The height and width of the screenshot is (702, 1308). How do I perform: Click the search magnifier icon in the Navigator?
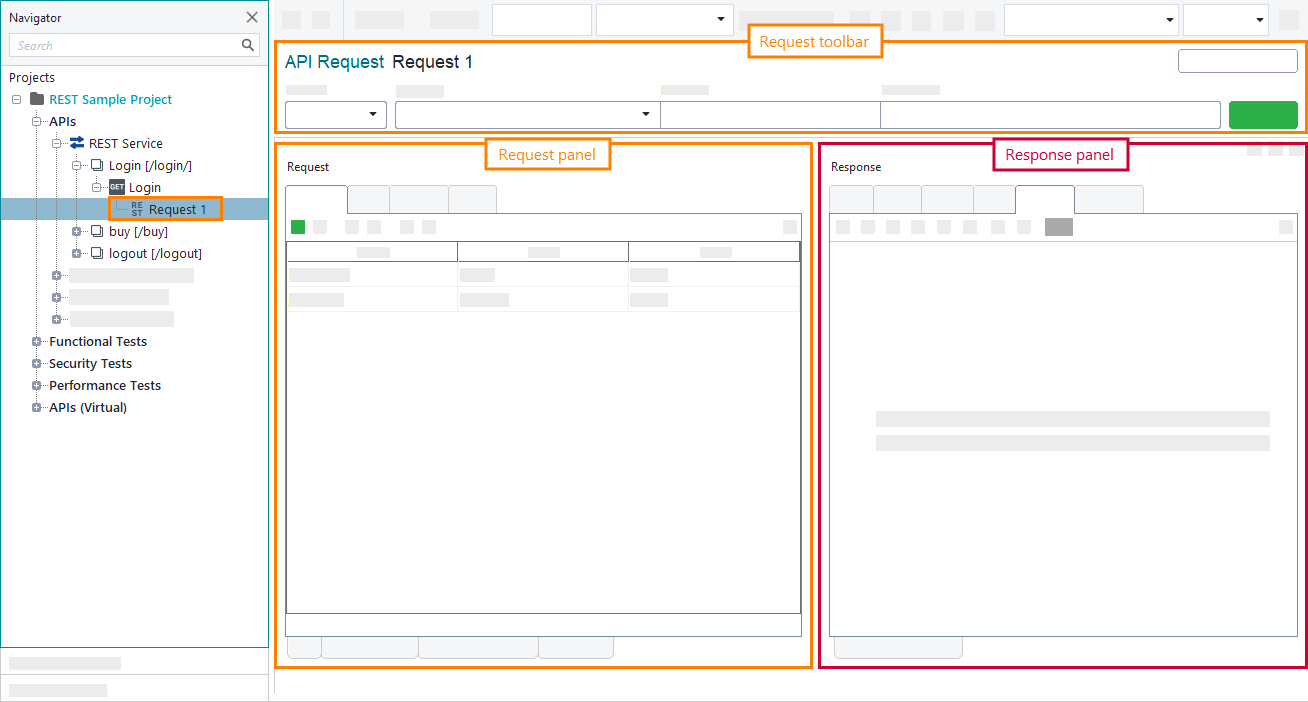[x=248, y=45]
